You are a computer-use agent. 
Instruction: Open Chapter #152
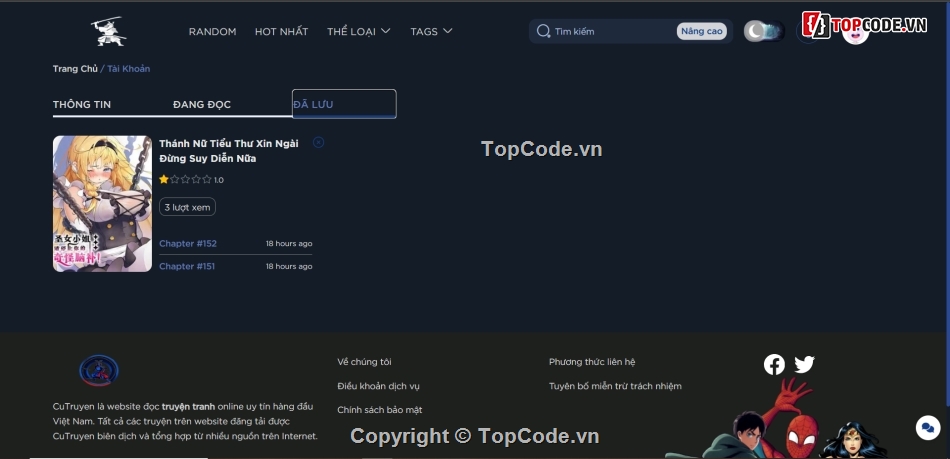click(x=188, y=243)
